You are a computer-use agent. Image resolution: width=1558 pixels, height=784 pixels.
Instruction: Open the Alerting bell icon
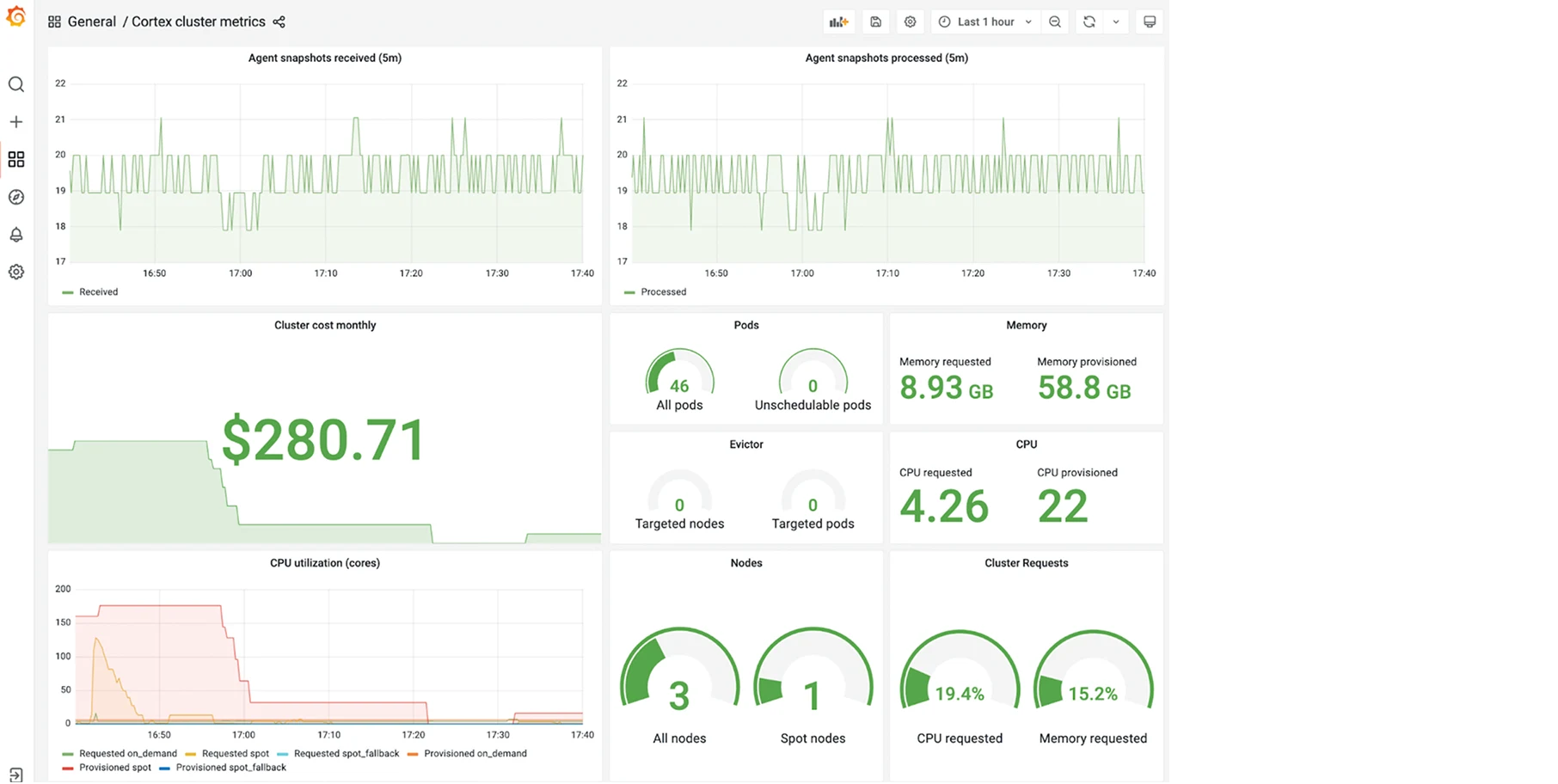point(16,235)
